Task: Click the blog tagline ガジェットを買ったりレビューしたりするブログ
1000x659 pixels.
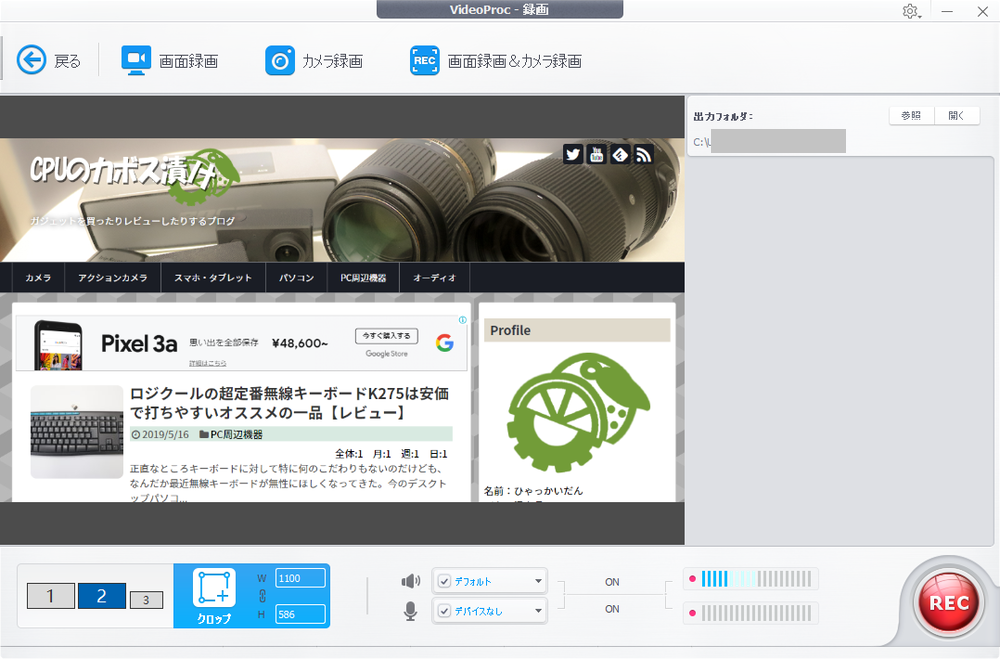Action: pos(133,221)
